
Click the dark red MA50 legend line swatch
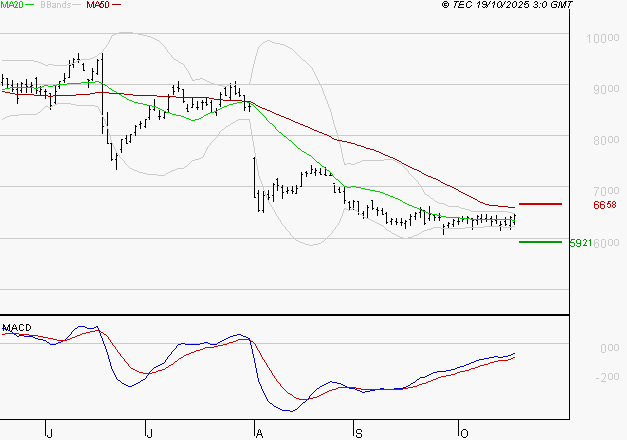point(117,5)
